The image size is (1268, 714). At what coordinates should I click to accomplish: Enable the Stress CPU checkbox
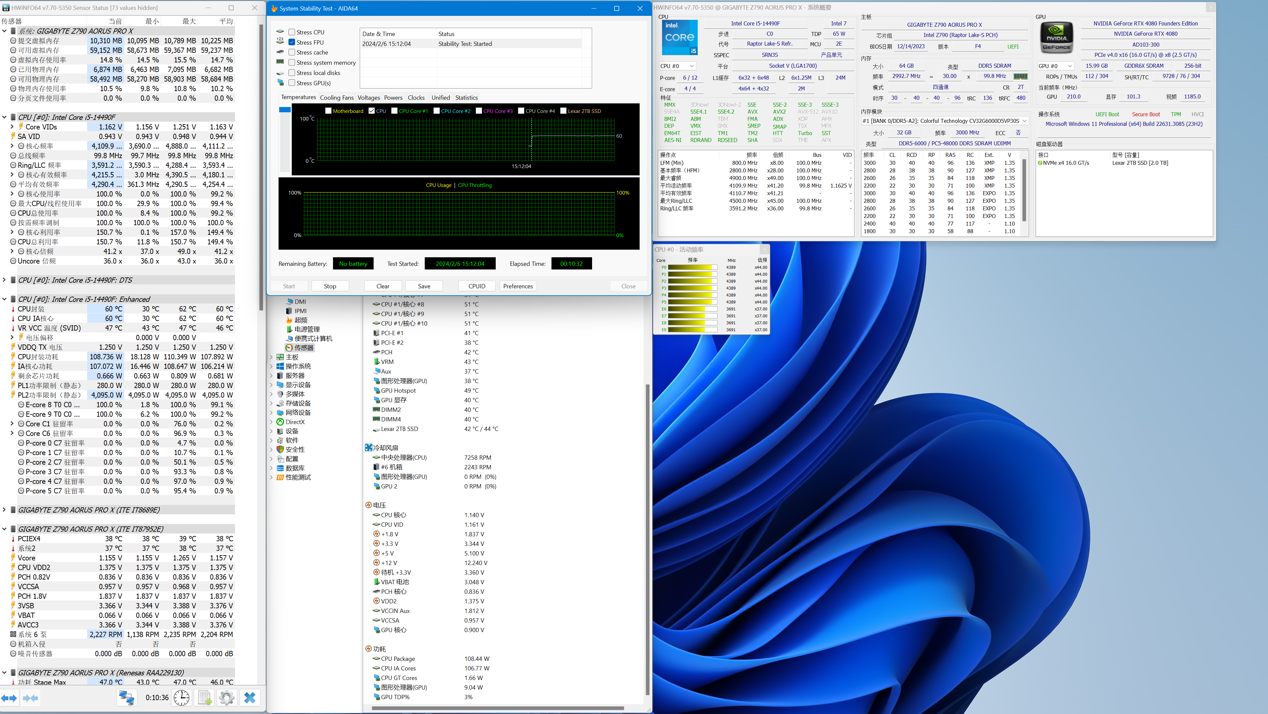click(x=292, y=32)
